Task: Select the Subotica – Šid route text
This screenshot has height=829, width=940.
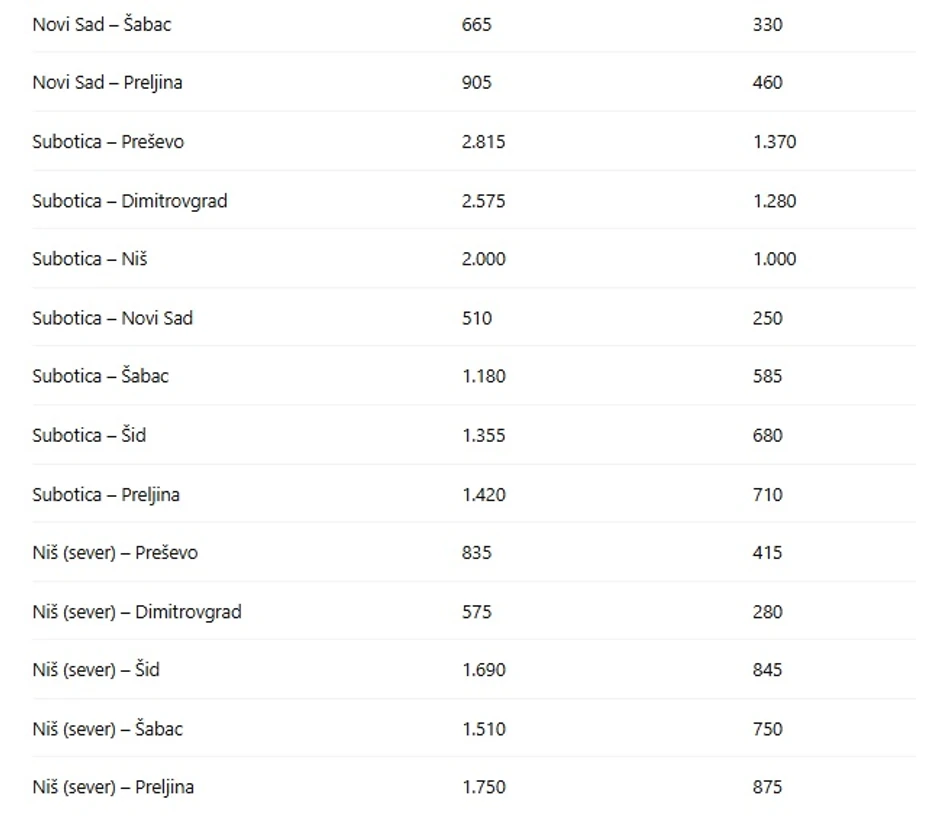Action: tap(89, 435)
